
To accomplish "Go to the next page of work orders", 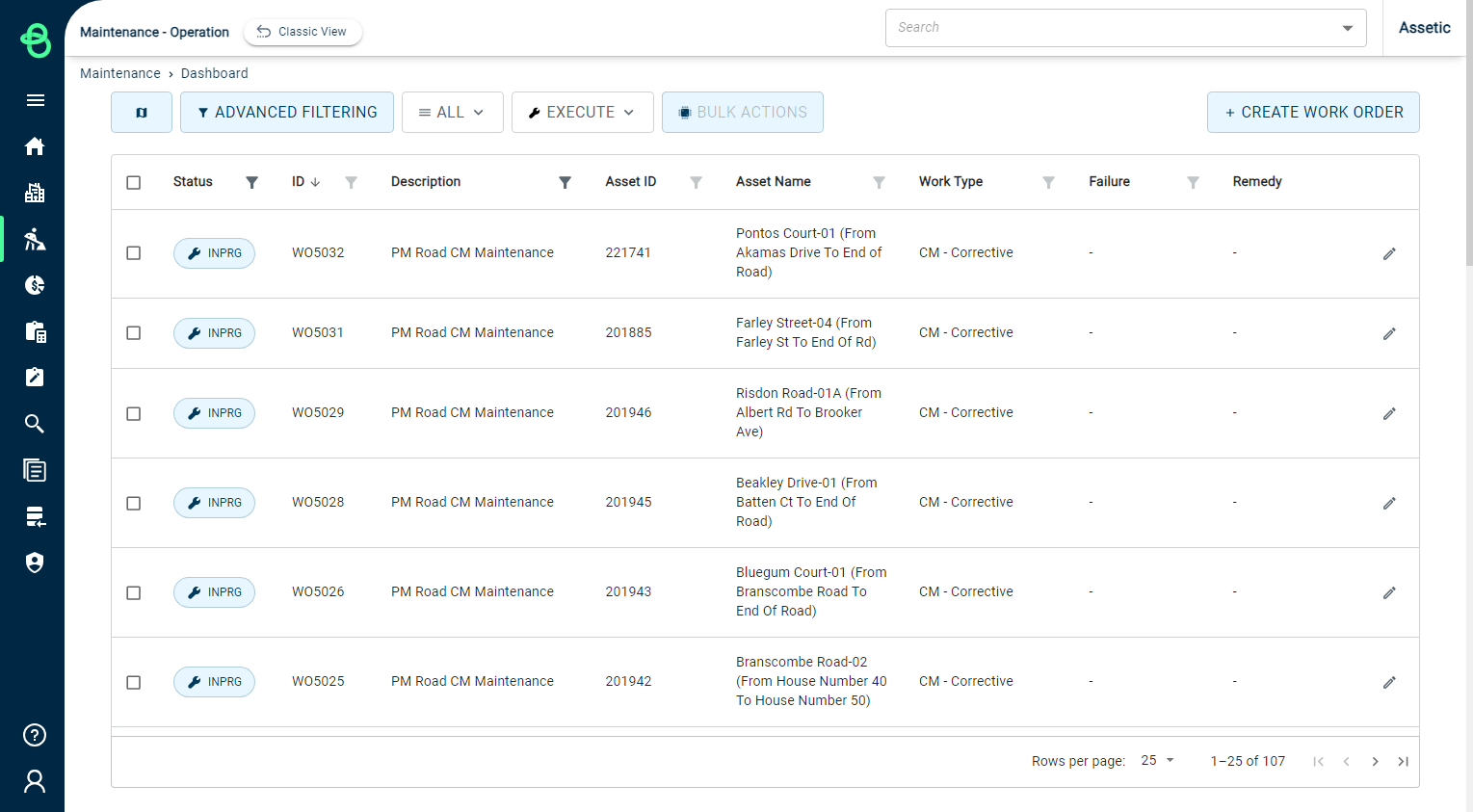I will tap(1375, 761).
